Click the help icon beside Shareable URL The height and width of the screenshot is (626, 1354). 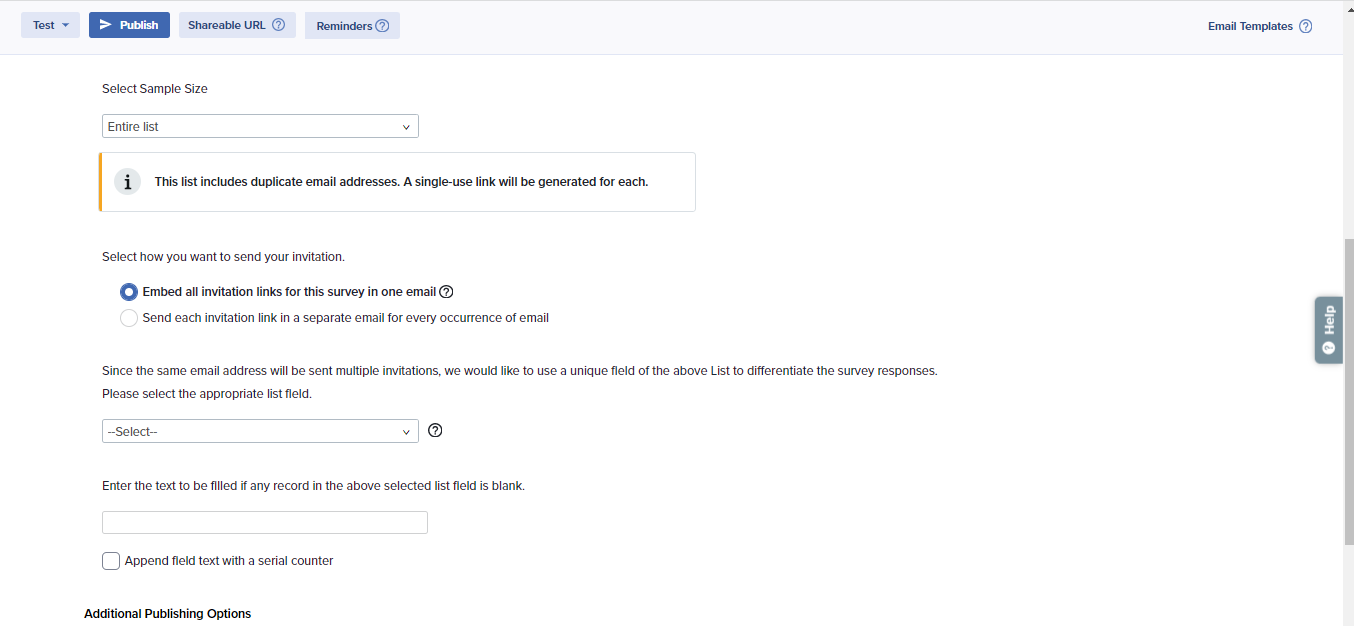[279, 25]
